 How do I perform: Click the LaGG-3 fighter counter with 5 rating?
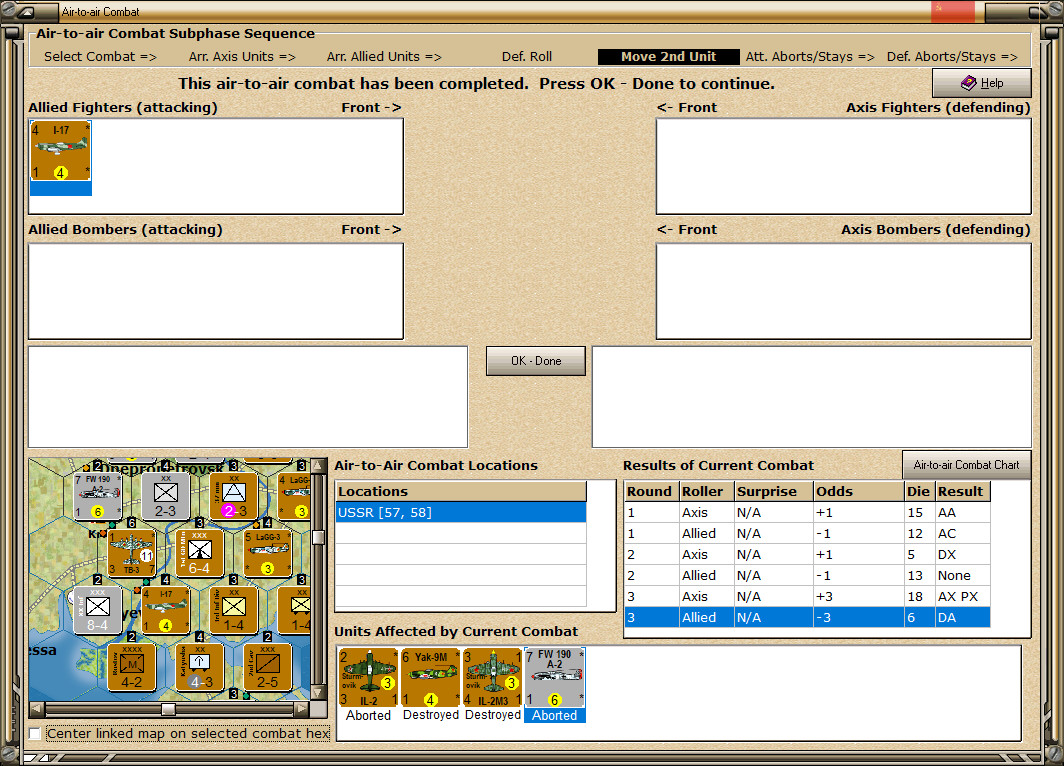pos(267,553)
